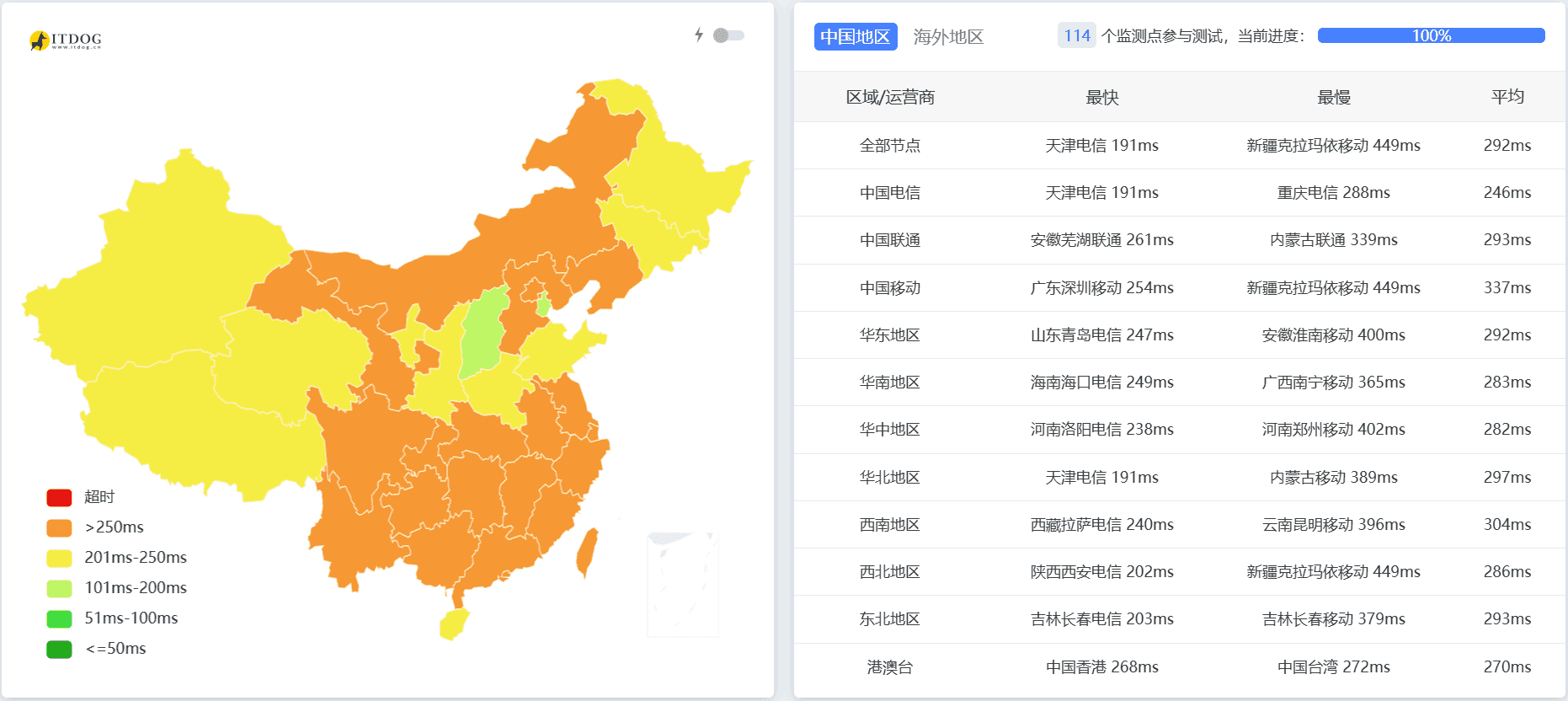The height and width of the screenshot is (701, 1568).
Task: Click the 港澳台 row label
Action: (890, 666)
